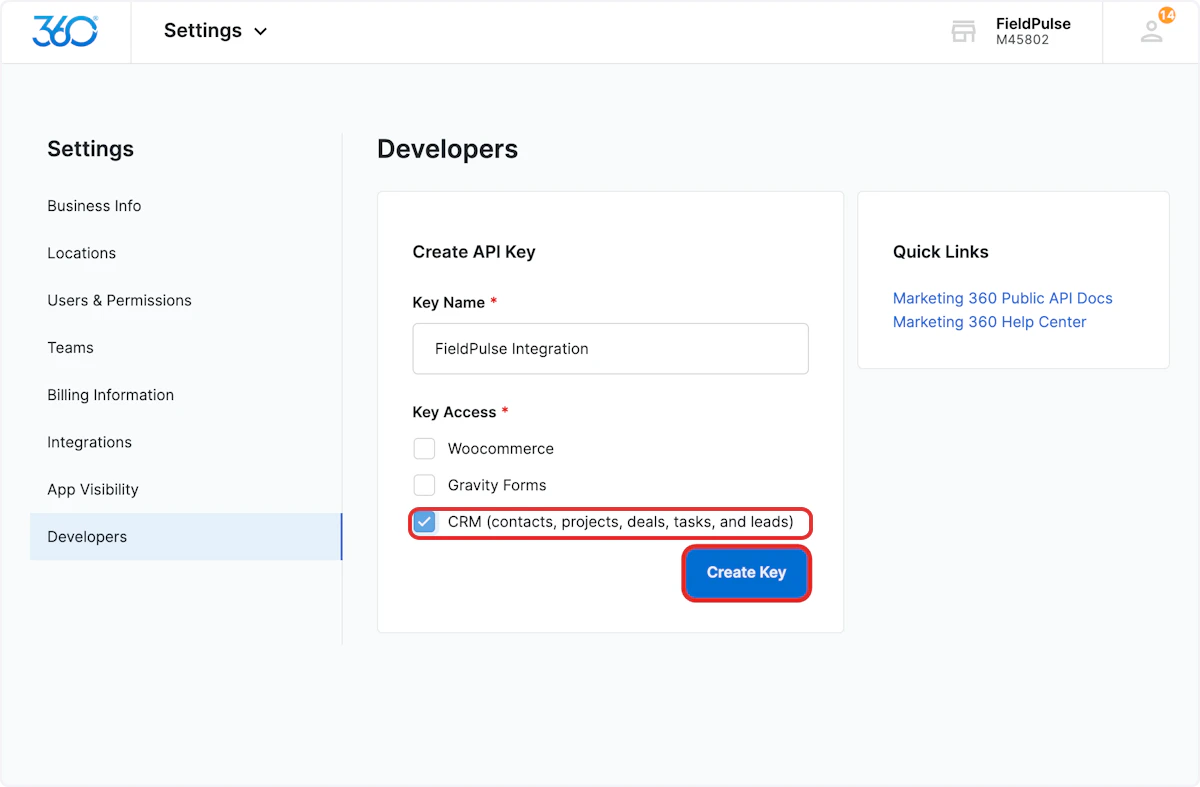Click the Developers page title
Image resolution: width=1200 pixels, height=787 pixels.
[x=448, y=149]
